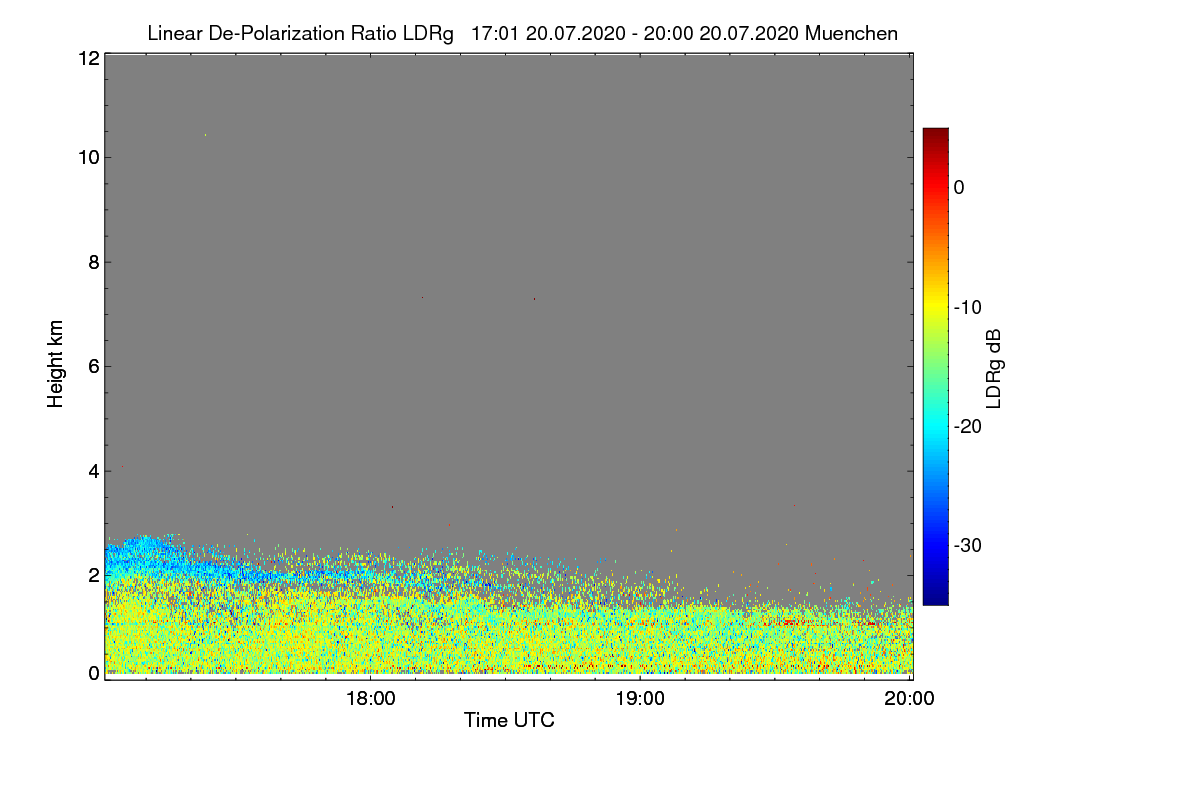This screenshot has height=800, width=1200.
Task: Click the 8 km height tick label
Action: pos(92,262)
